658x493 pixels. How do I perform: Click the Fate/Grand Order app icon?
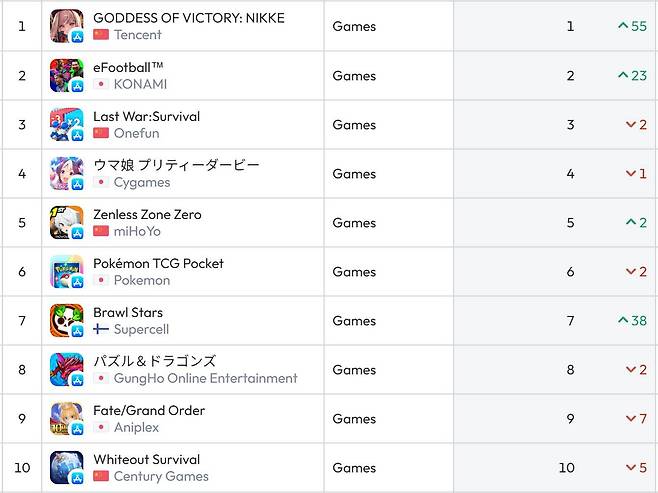[67, 418]
